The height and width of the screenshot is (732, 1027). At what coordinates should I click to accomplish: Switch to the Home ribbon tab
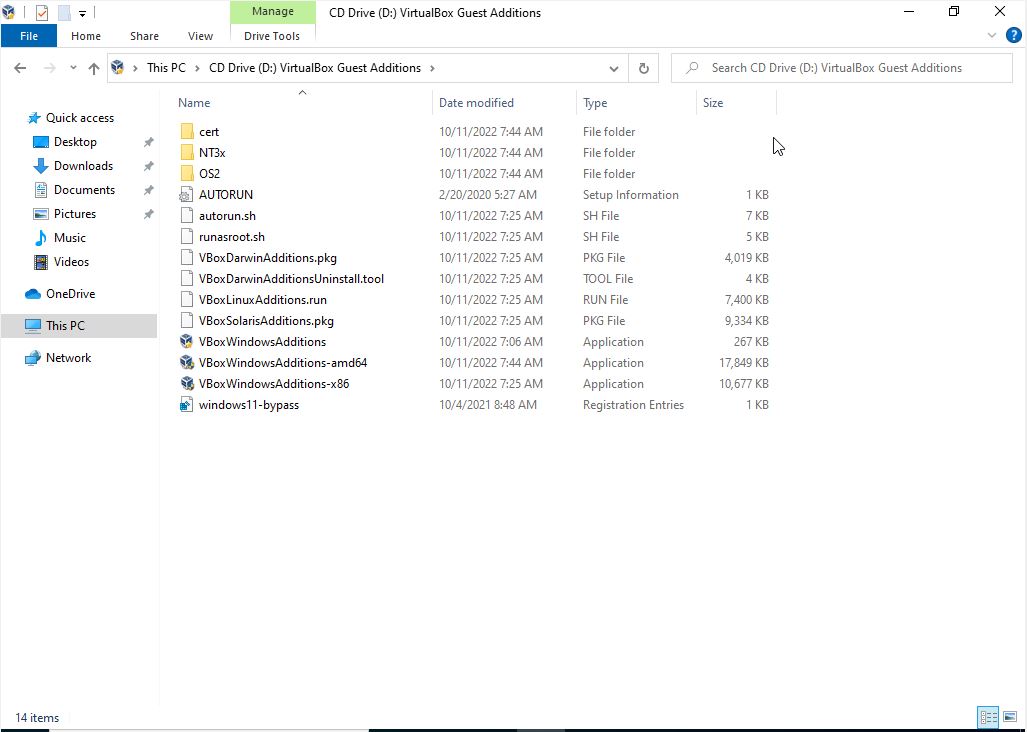(86, 36)
